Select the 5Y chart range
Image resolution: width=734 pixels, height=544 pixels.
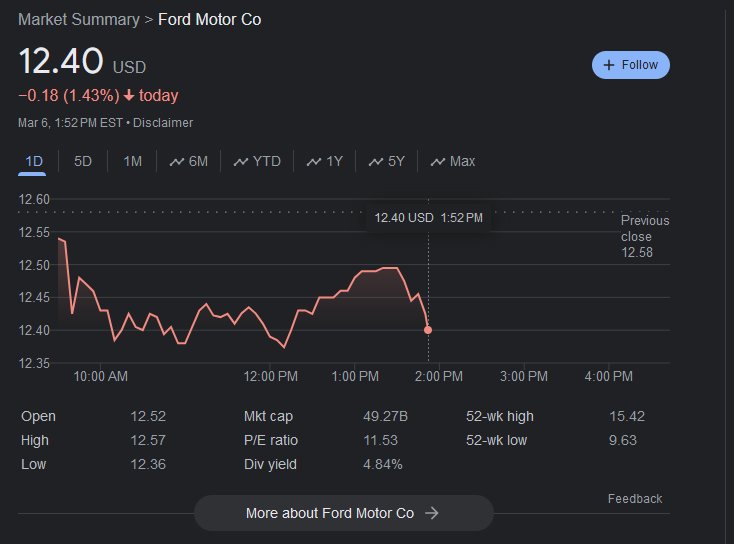(386, 162)
